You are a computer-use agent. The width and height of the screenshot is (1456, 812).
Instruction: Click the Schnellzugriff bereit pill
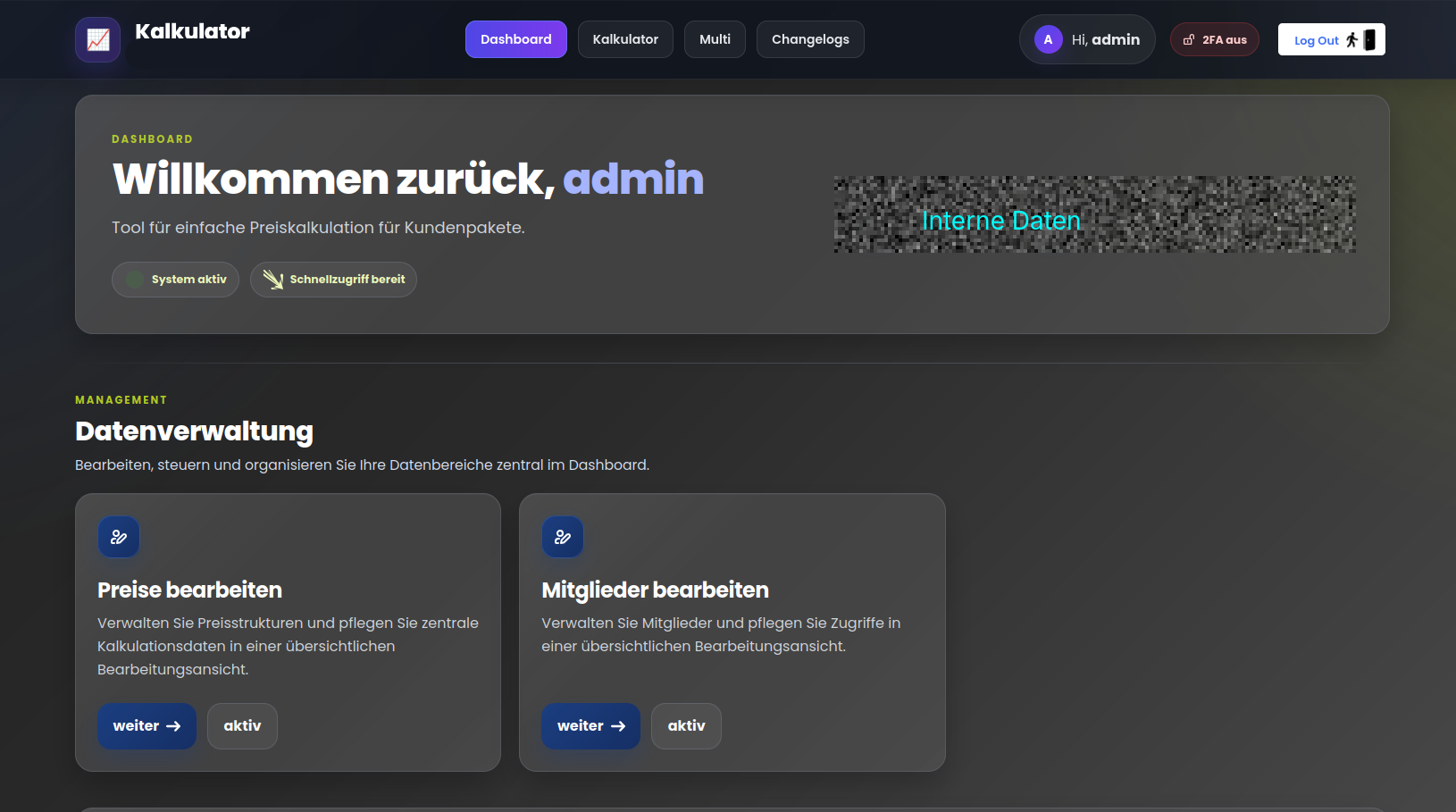coord(333,280)
